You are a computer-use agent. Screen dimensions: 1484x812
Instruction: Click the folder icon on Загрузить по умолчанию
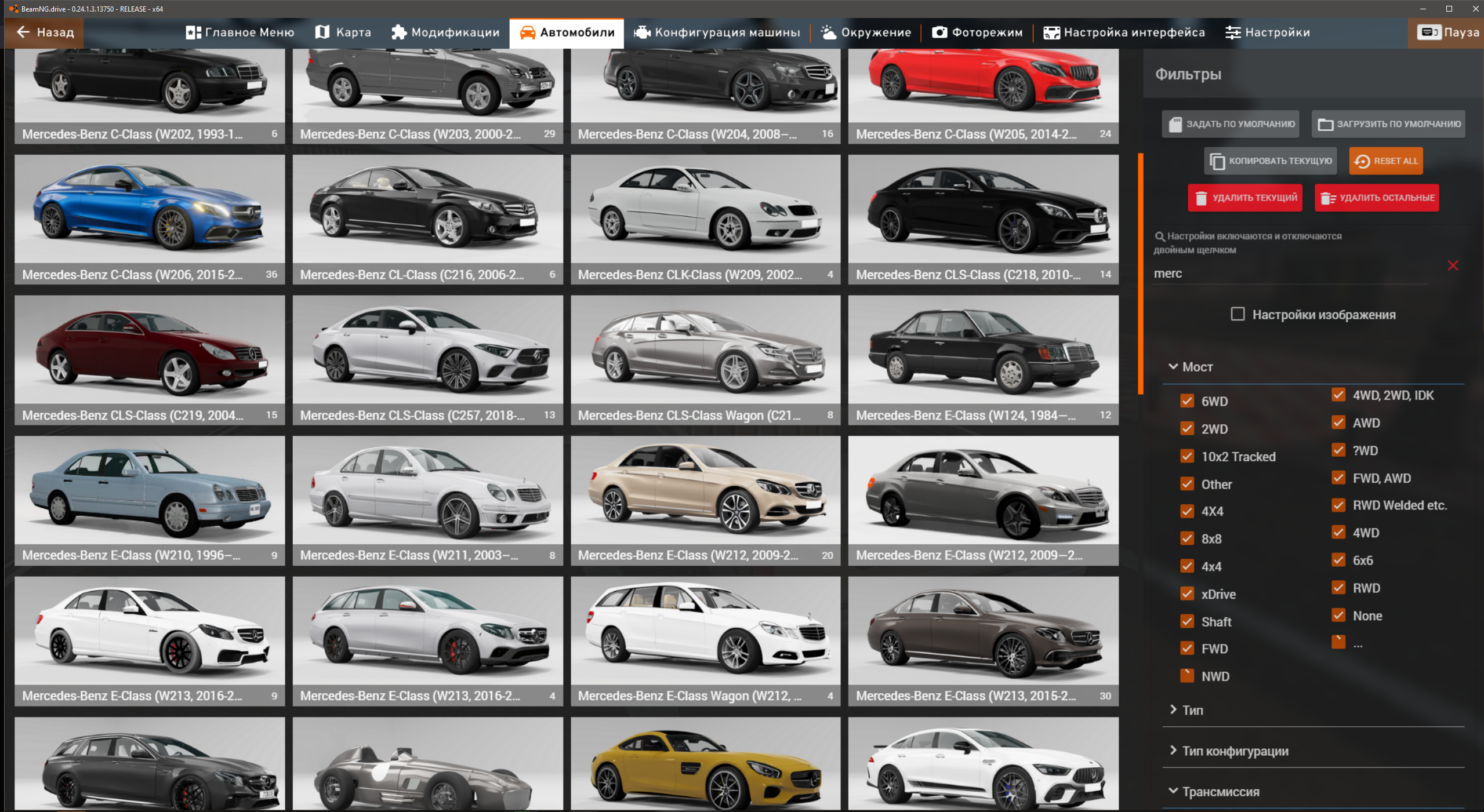click(x=1325, y=124)
